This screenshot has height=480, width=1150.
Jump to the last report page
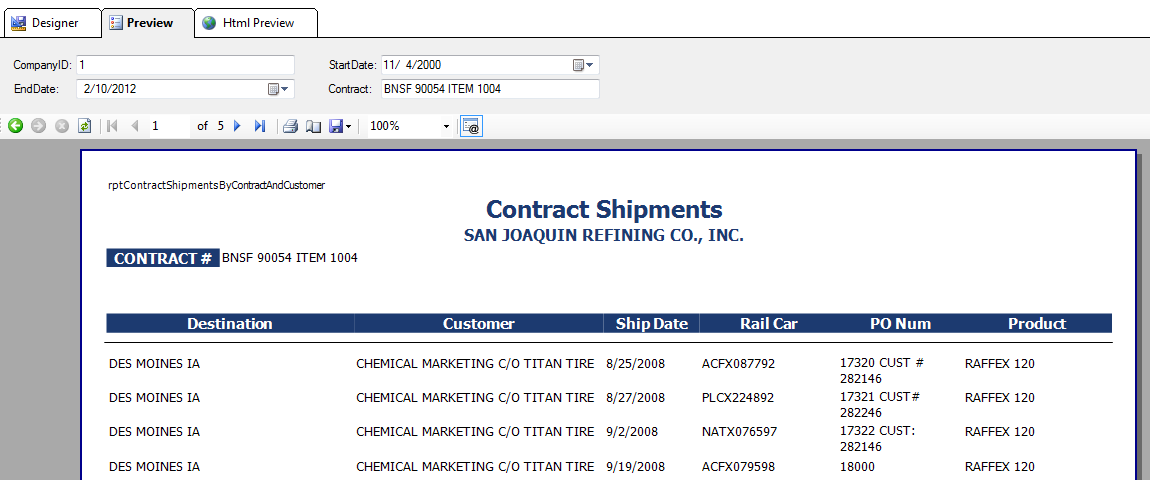260,126
